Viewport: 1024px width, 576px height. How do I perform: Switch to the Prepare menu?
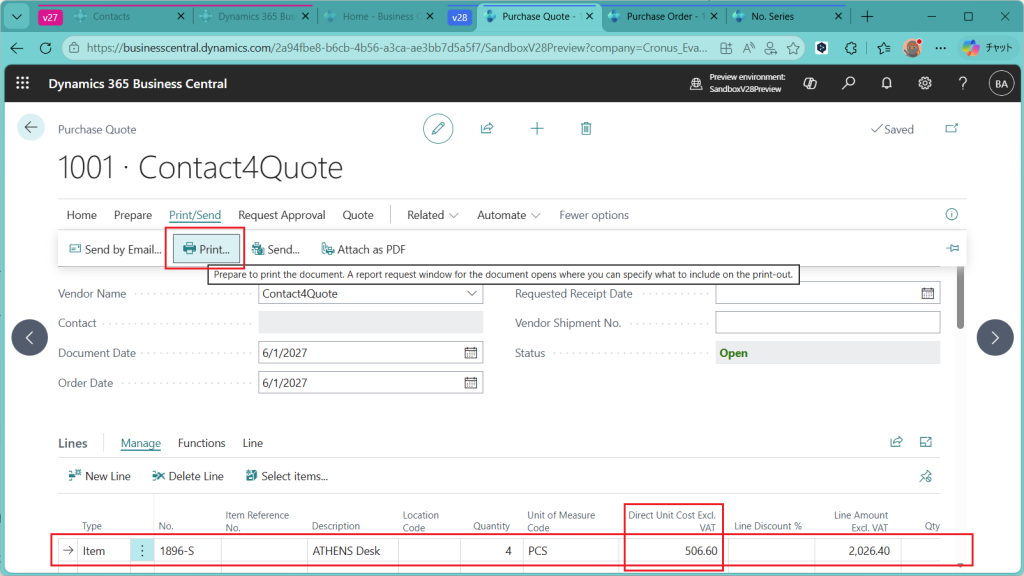133,215
